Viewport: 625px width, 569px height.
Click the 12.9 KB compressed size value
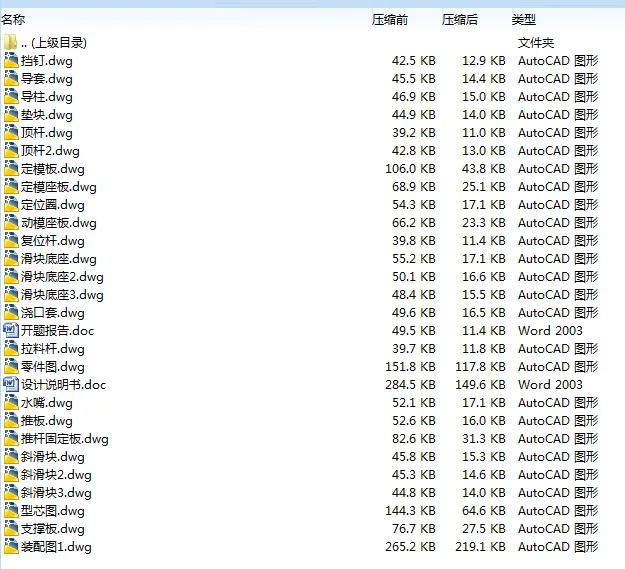tap(484, 61)
